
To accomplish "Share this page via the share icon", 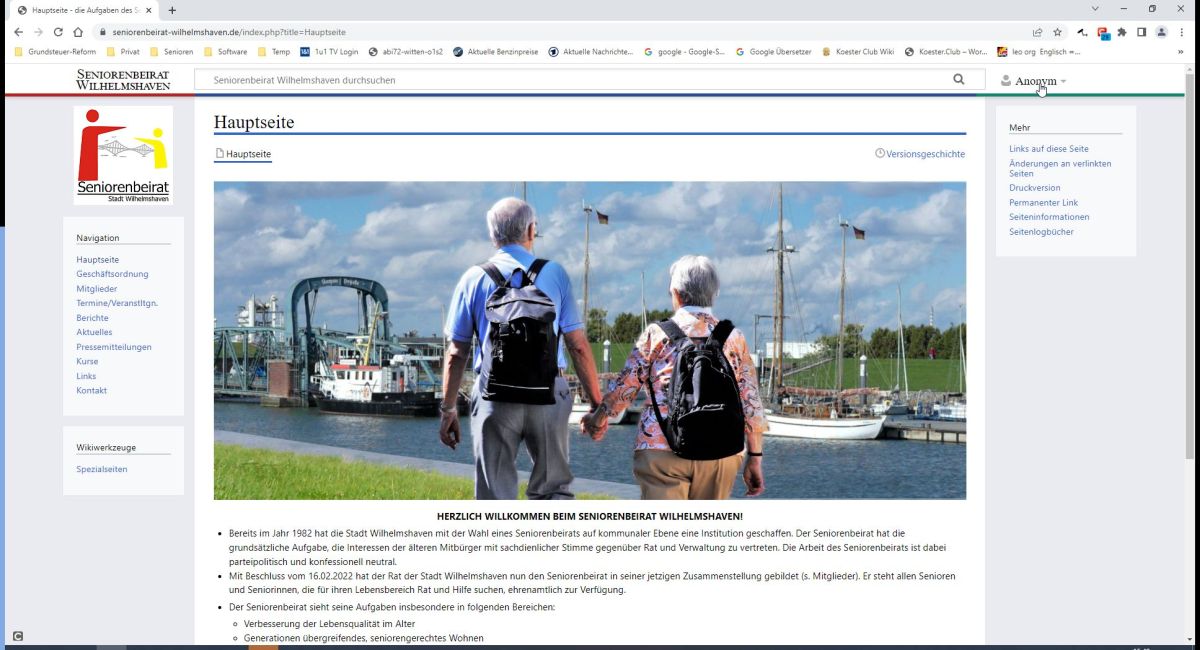I will pos(1037,32).
